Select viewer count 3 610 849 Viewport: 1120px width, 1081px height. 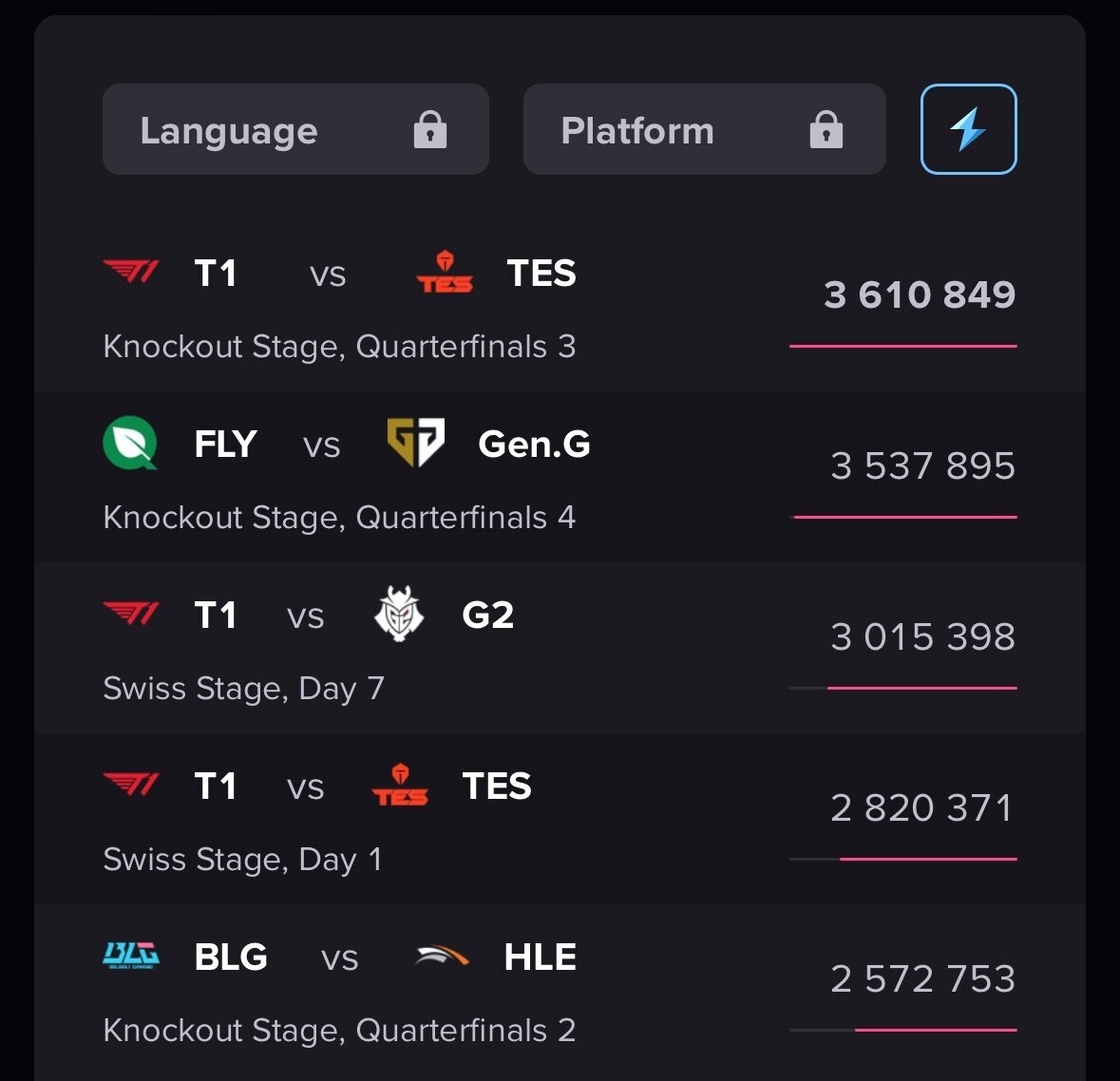(920, 294)
